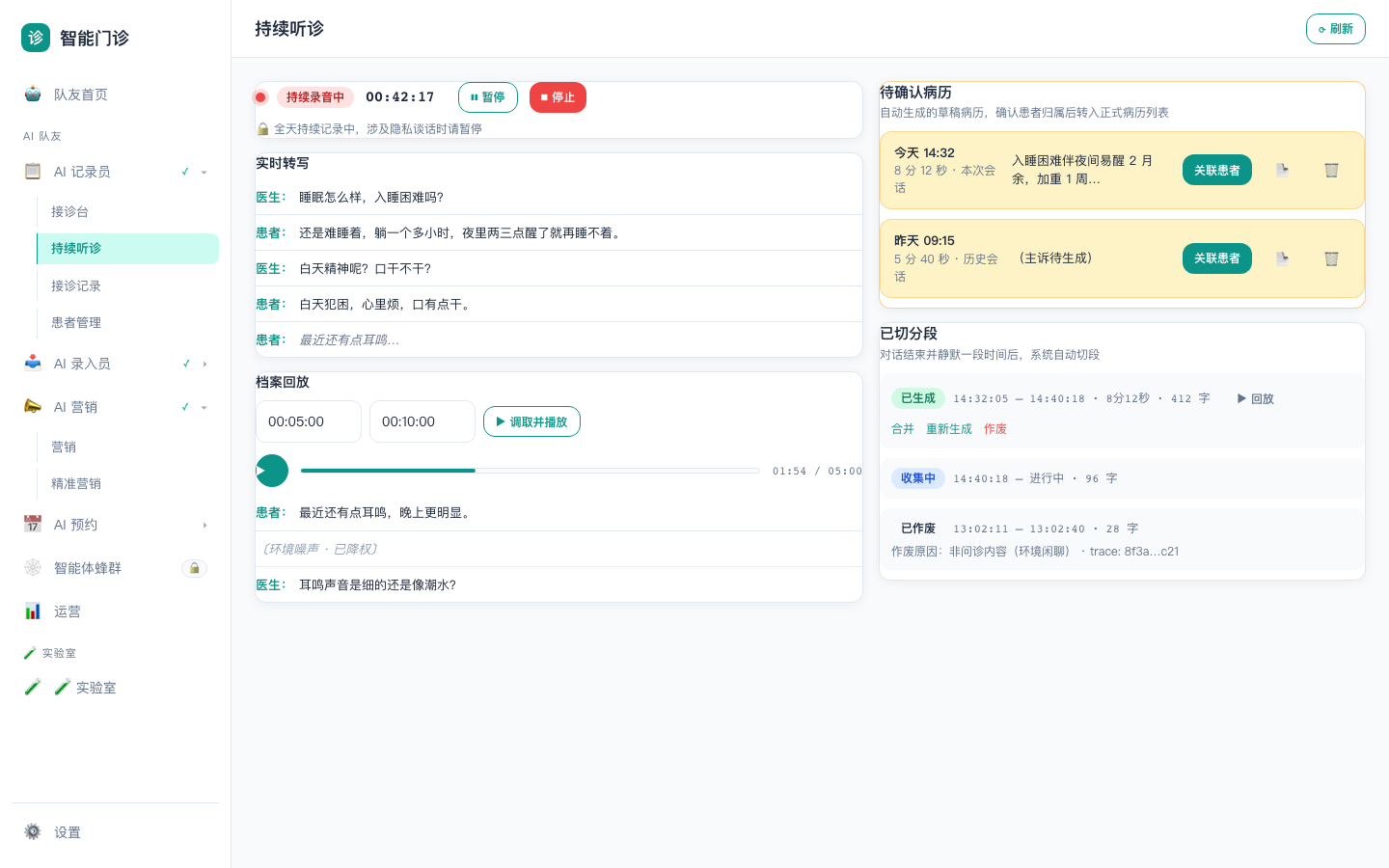Click 关联患者 on the 今天 14:32 record
Image resolution: width=1389 pixels, height=868 pixels.
point(1217,171)
